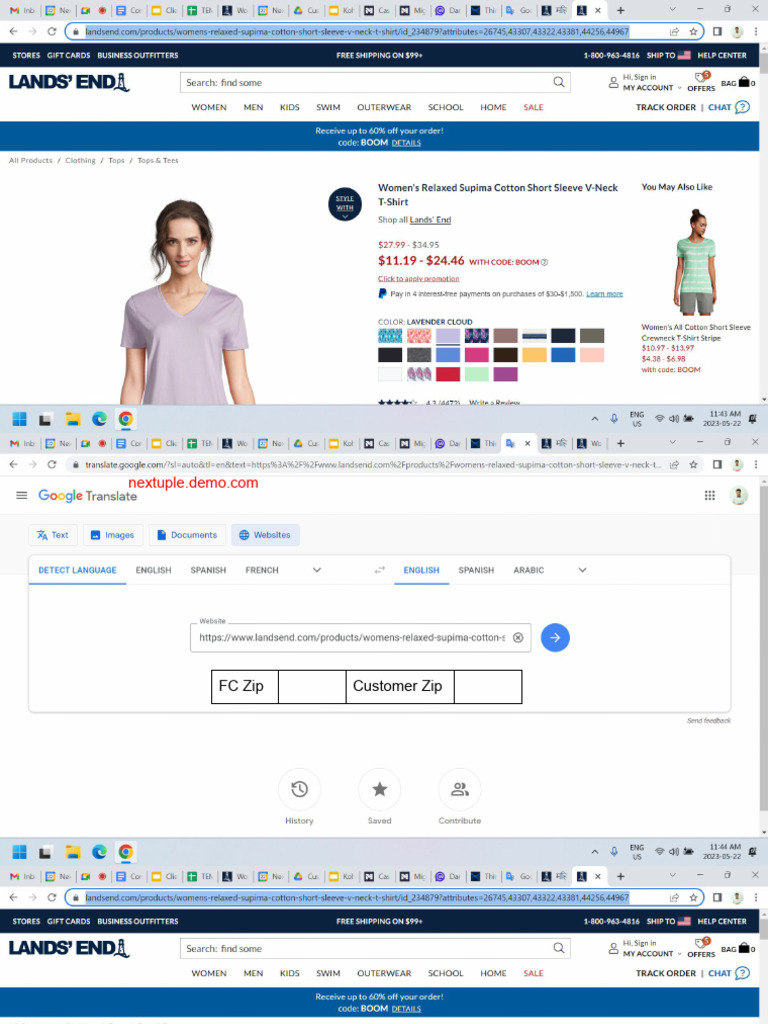Open the Lands' End link after Shop all
The width and height of the screenshot is (768, 1024).
tap(430, 220)
